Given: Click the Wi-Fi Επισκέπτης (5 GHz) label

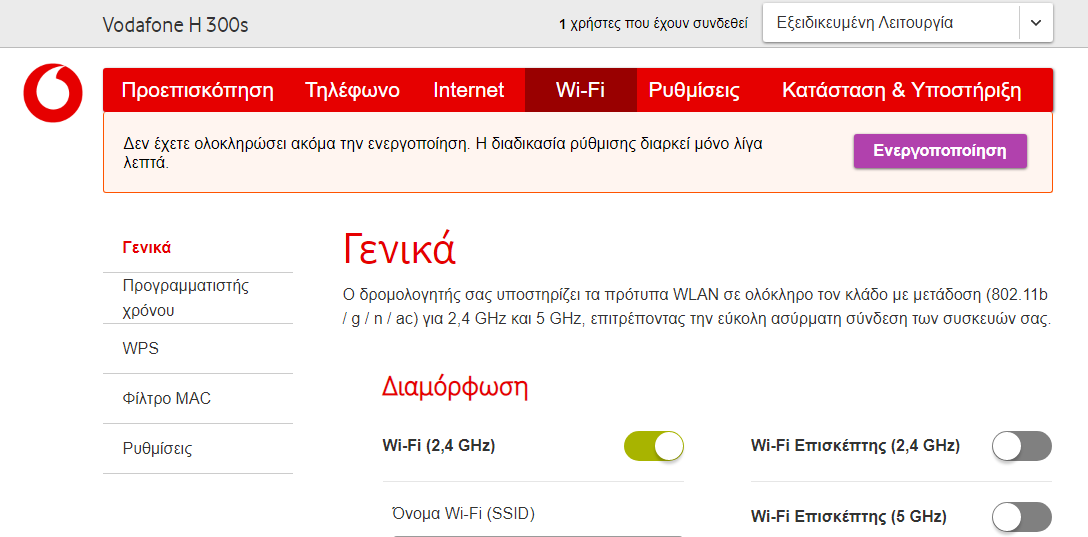Looking at the screenshot, I should (x=849, y=518).
